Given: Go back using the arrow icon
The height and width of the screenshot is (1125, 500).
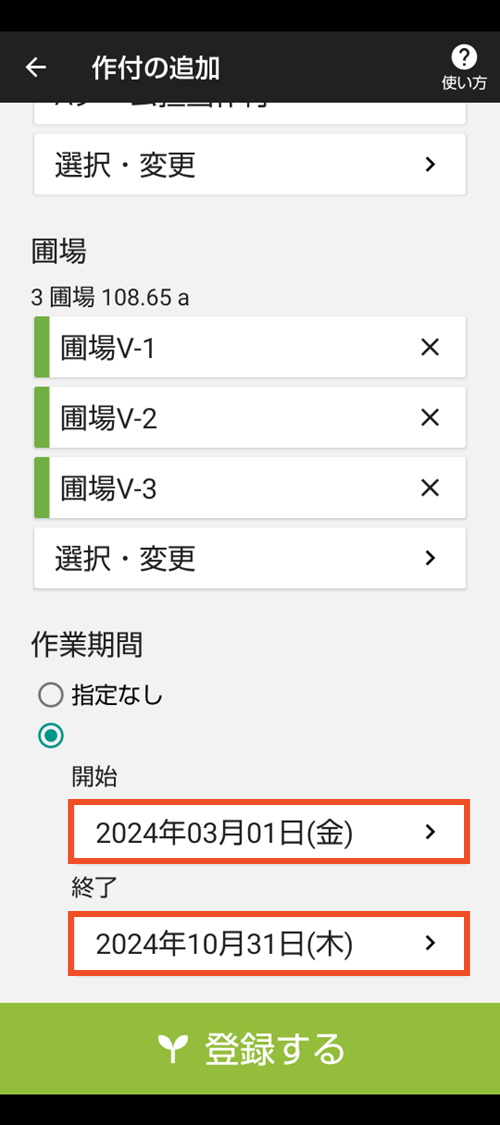Looking at the screenshot, I should (x=35, y=67).
